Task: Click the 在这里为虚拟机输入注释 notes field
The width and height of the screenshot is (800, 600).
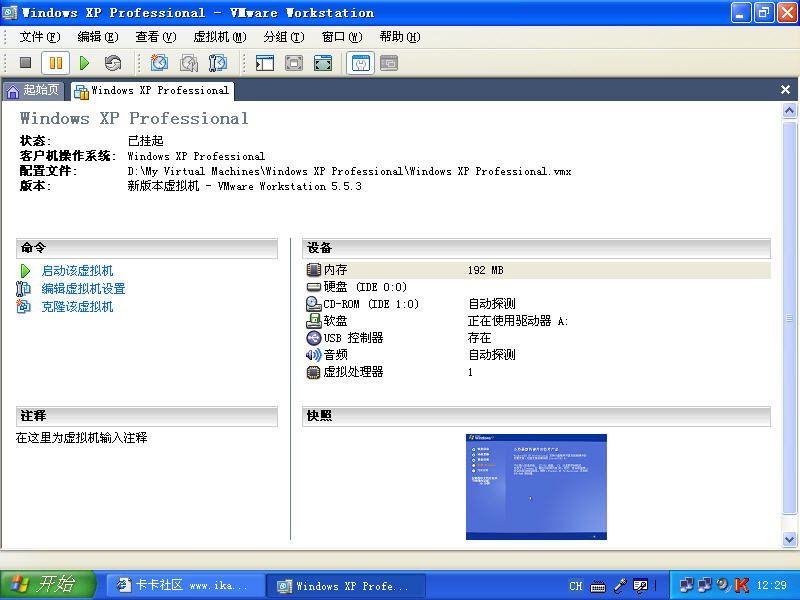Action: (x=82, y=438)
